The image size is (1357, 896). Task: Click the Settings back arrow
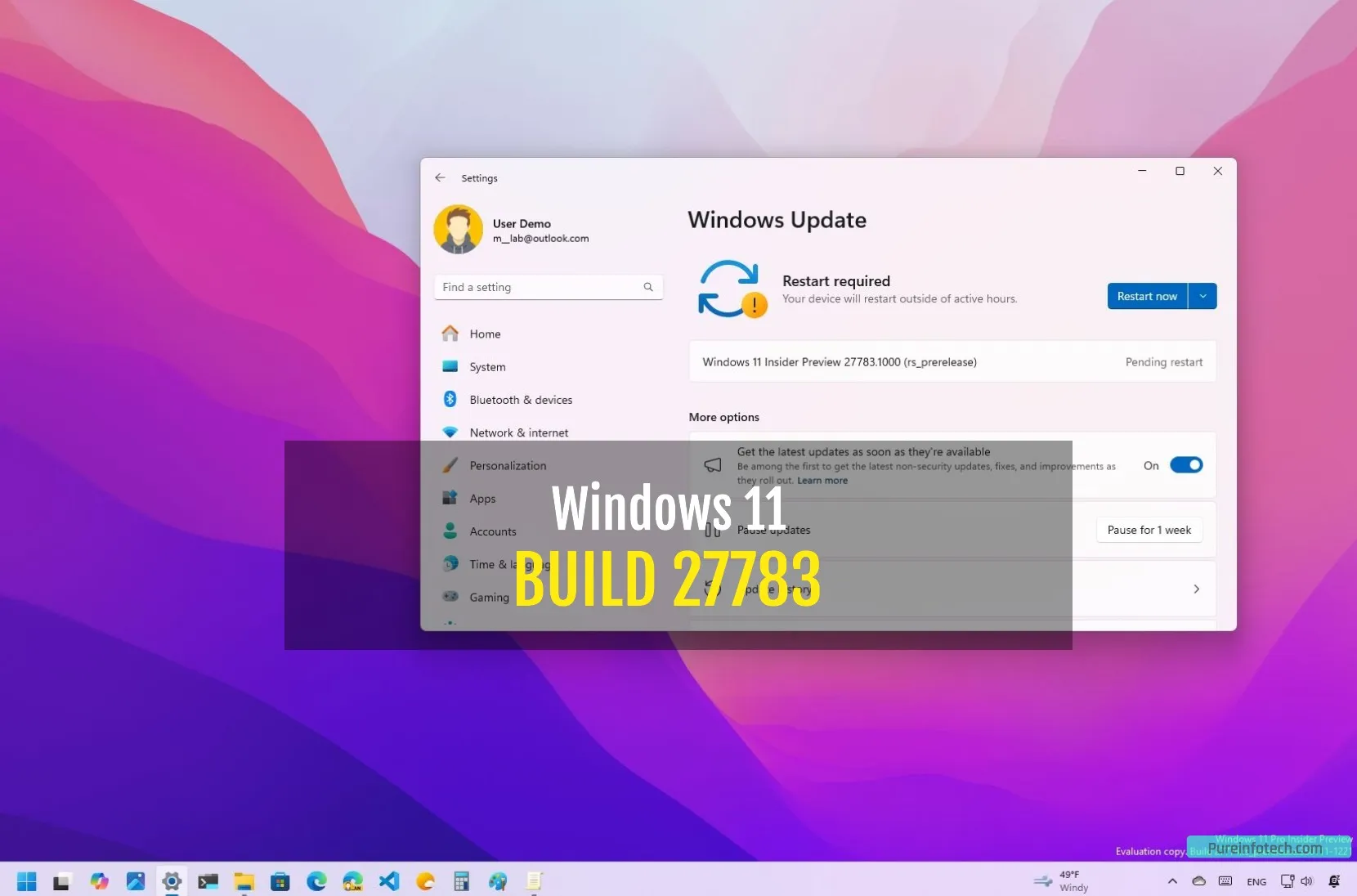[x=440, y=177]
